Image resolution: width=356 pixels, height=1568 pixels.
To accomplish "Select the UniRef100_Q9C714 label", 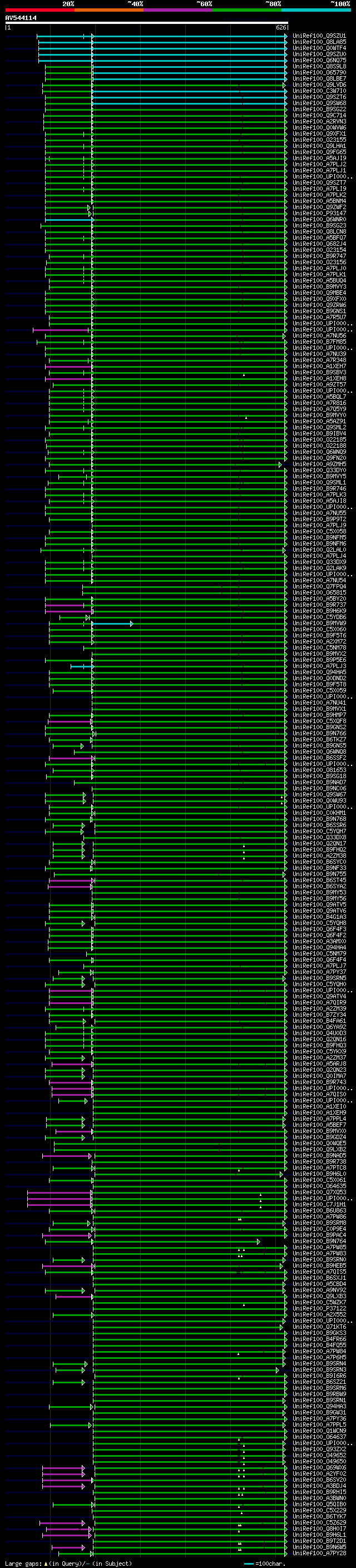I will (x=319, y=115).
